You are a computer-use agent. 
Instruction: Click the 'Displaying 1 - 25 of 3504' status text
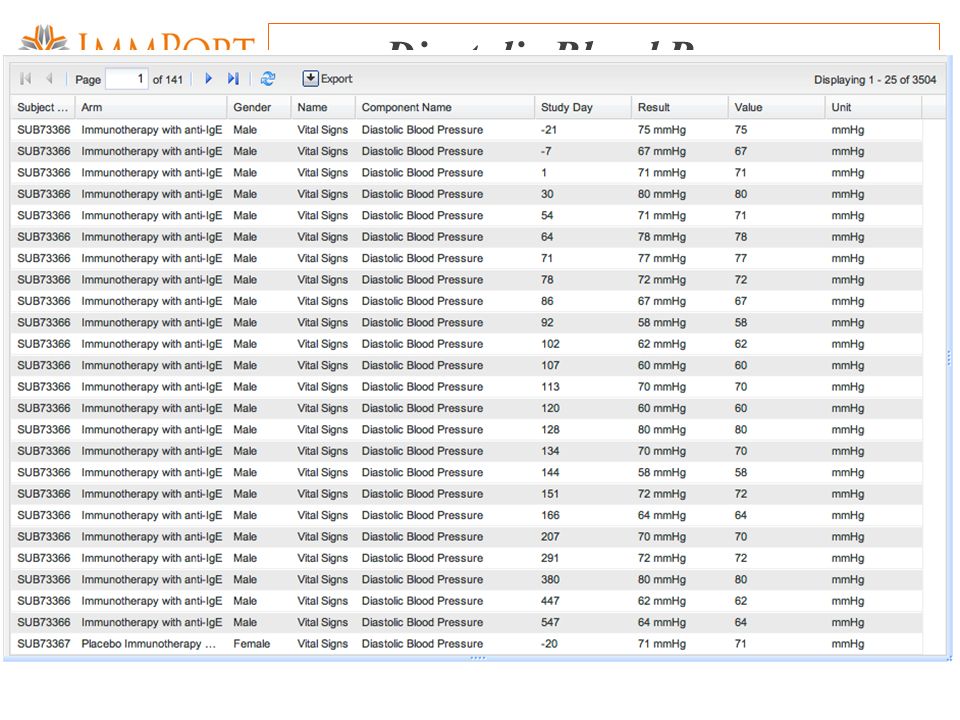[x=875, y=80]
